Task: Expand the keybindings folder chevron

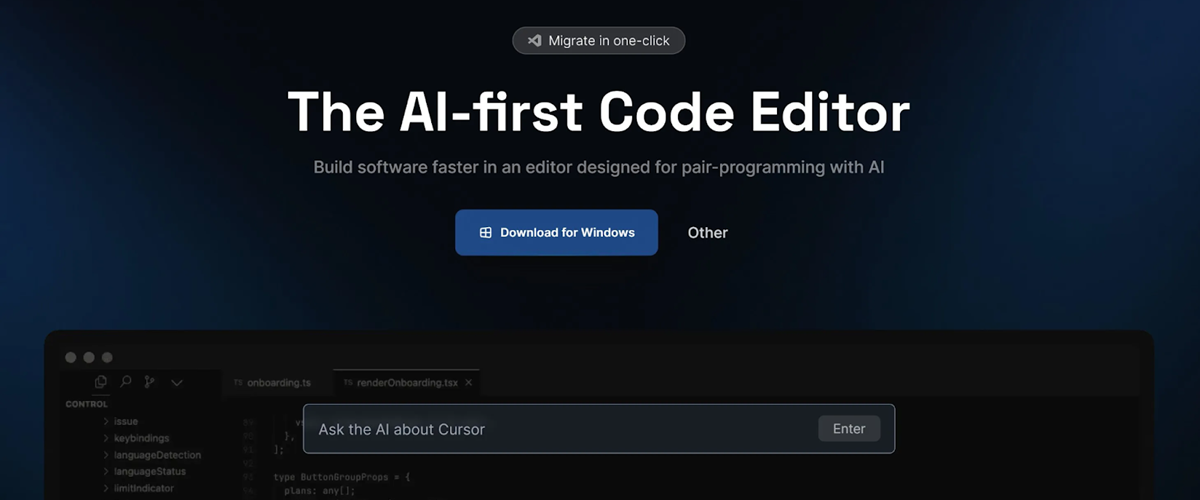Action: click(106, 438)
